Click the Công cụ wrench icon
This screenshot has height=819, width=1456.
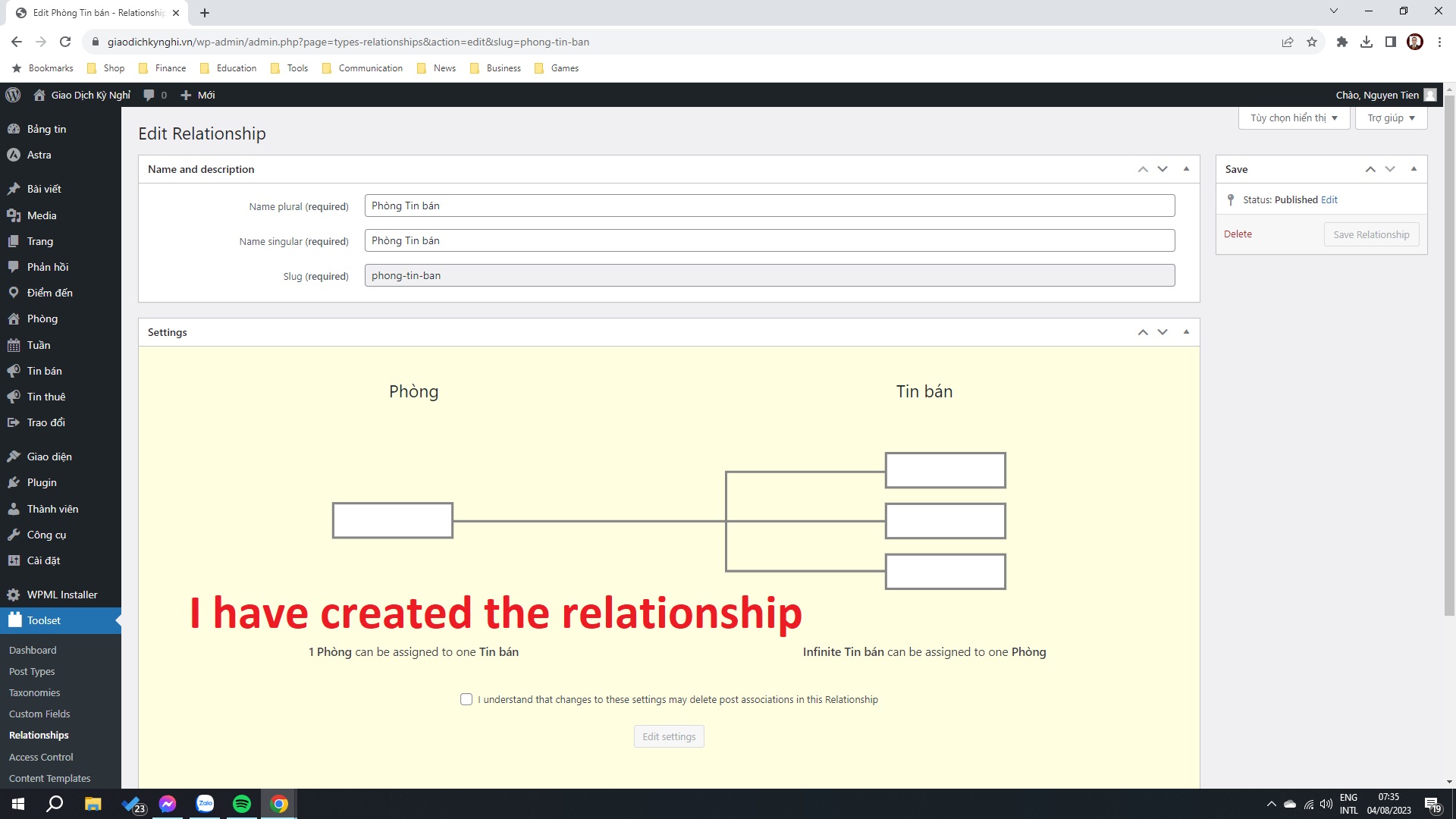[14, 535]
